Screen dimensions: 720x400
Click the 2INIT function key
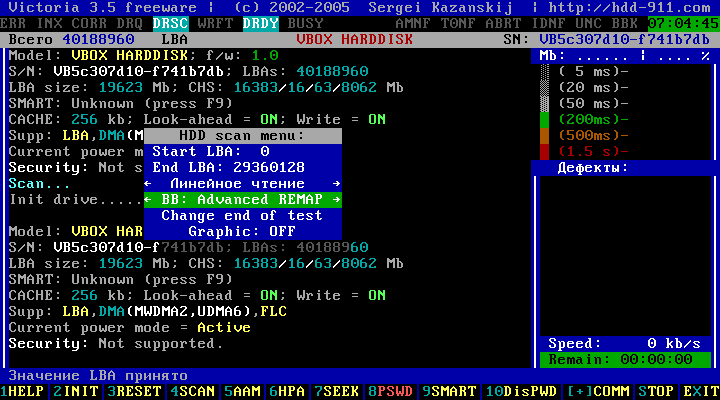point(76,391)
